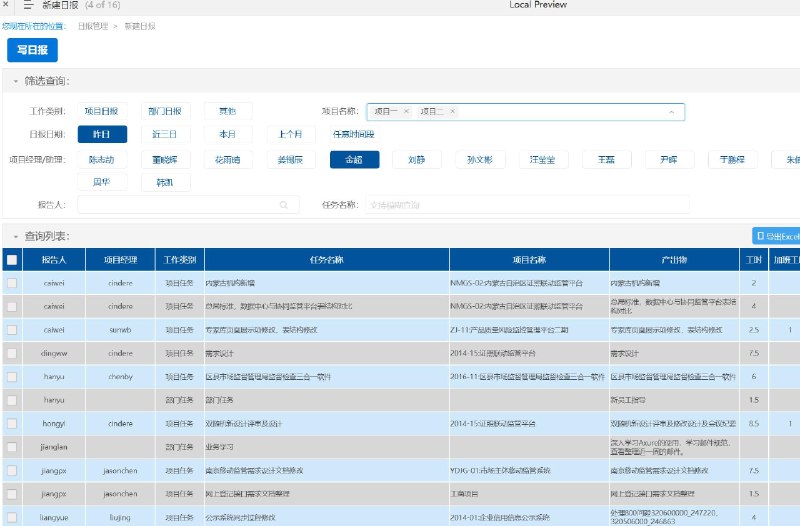Remove the 项目一 tag from project filter
This screenshot has width=800, height=526.
(x=406, y=111)
